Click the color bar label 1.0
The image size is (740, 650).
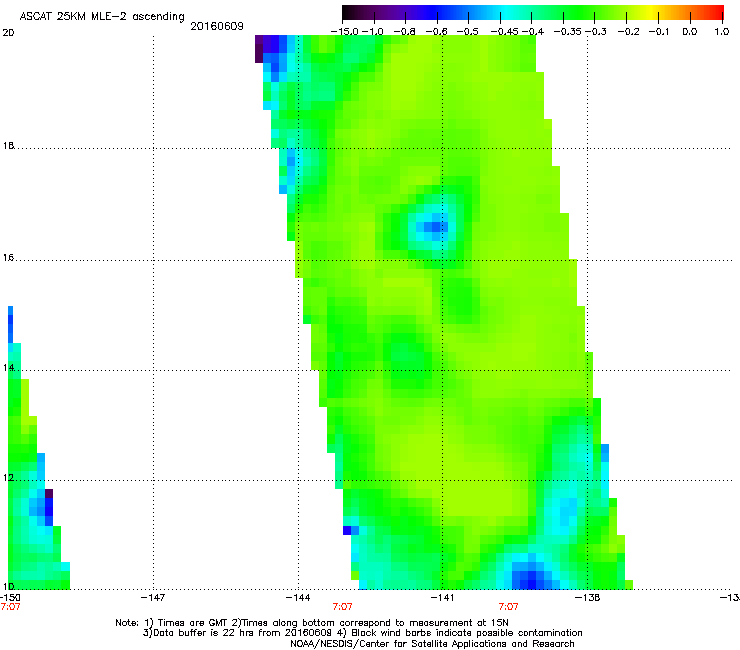click(x=722, y=32)
